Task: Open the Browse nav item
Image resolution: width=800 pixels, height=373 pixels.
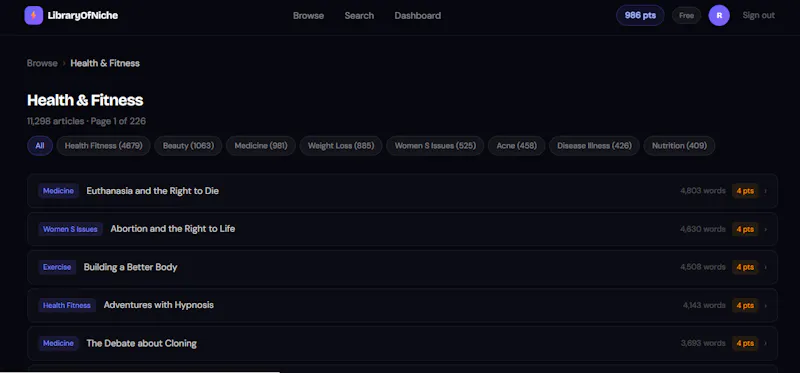Action: coord(308,15)
